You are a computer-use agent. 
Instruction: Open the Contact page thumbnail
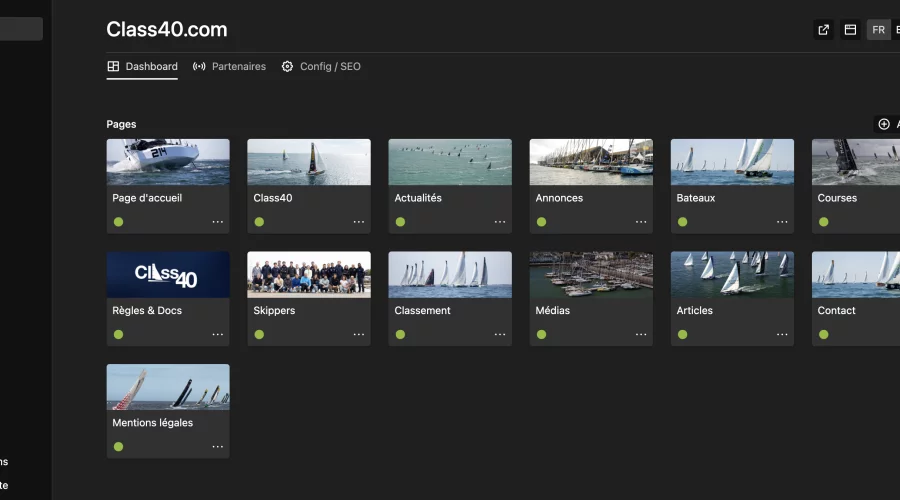pos(856,274)
